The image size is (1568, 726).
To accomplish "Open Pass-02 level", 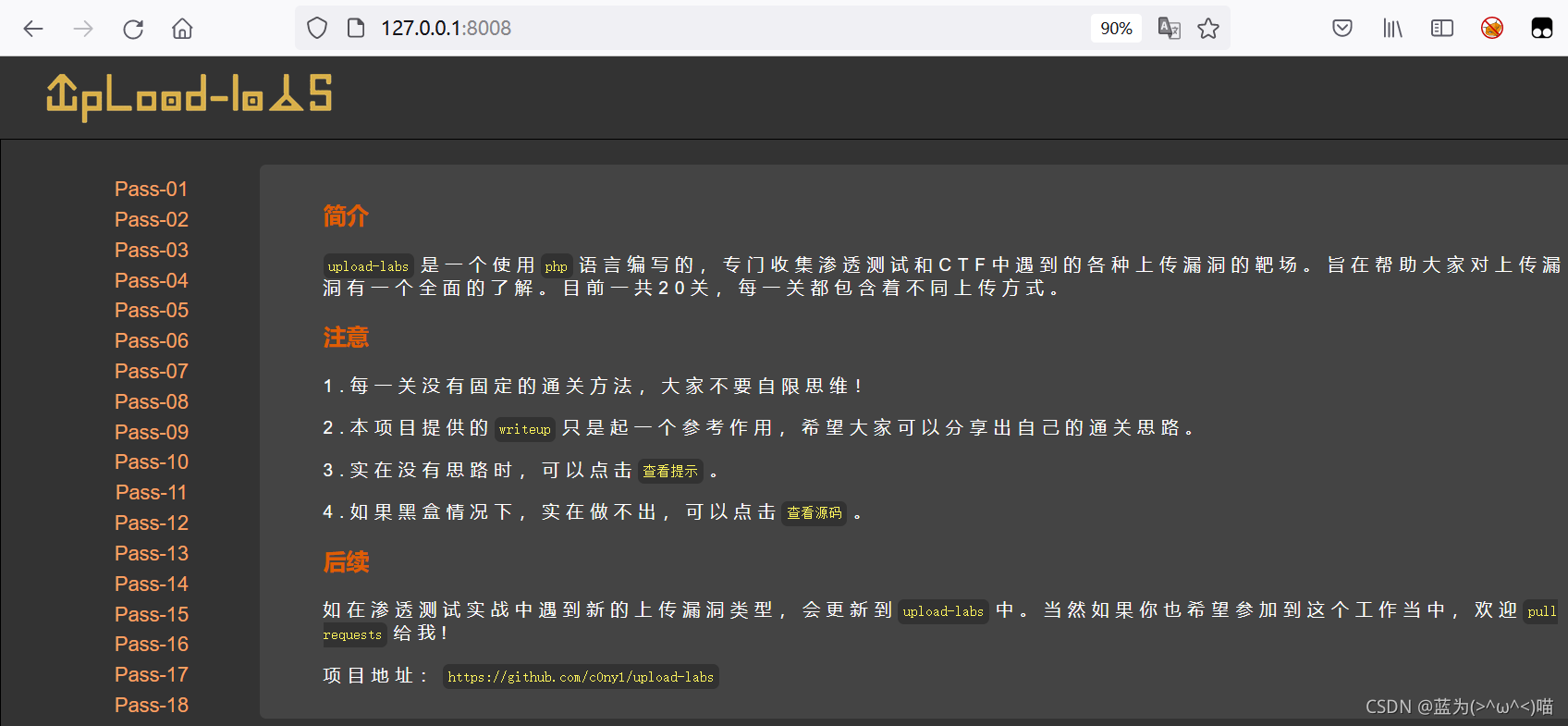I will click(x=152, y=220).
